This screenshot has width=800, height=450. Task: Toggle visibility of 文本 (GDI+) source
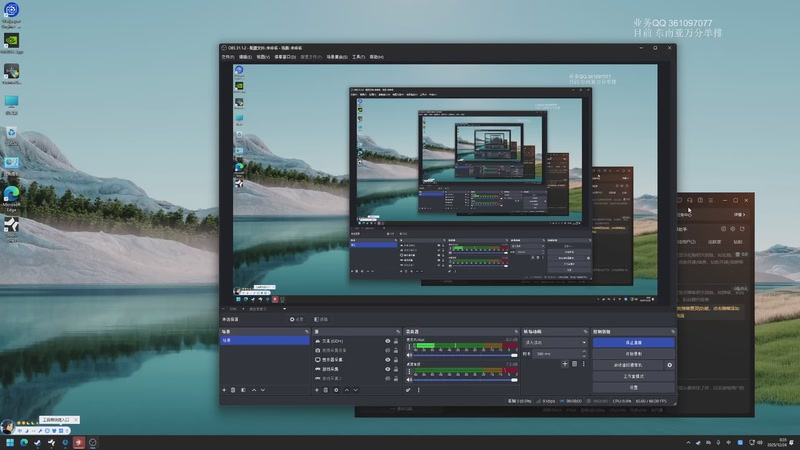pyautogui.click(x=388, y=341)
